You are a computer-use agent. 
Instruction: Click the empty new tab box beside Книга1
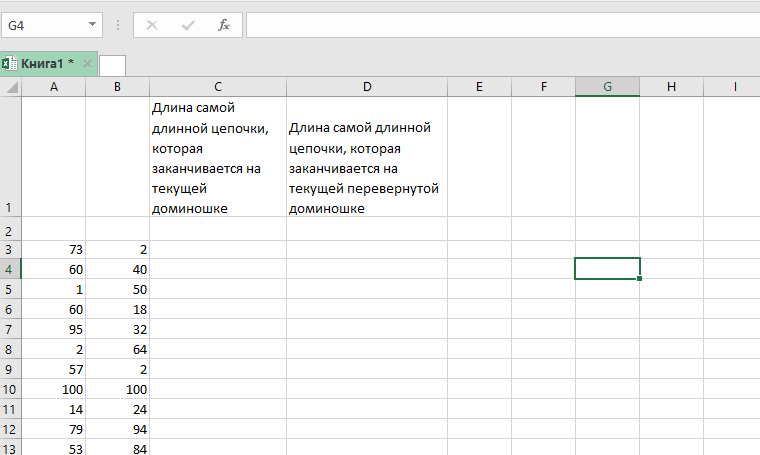pyautogui.click(x=113, y=65)
